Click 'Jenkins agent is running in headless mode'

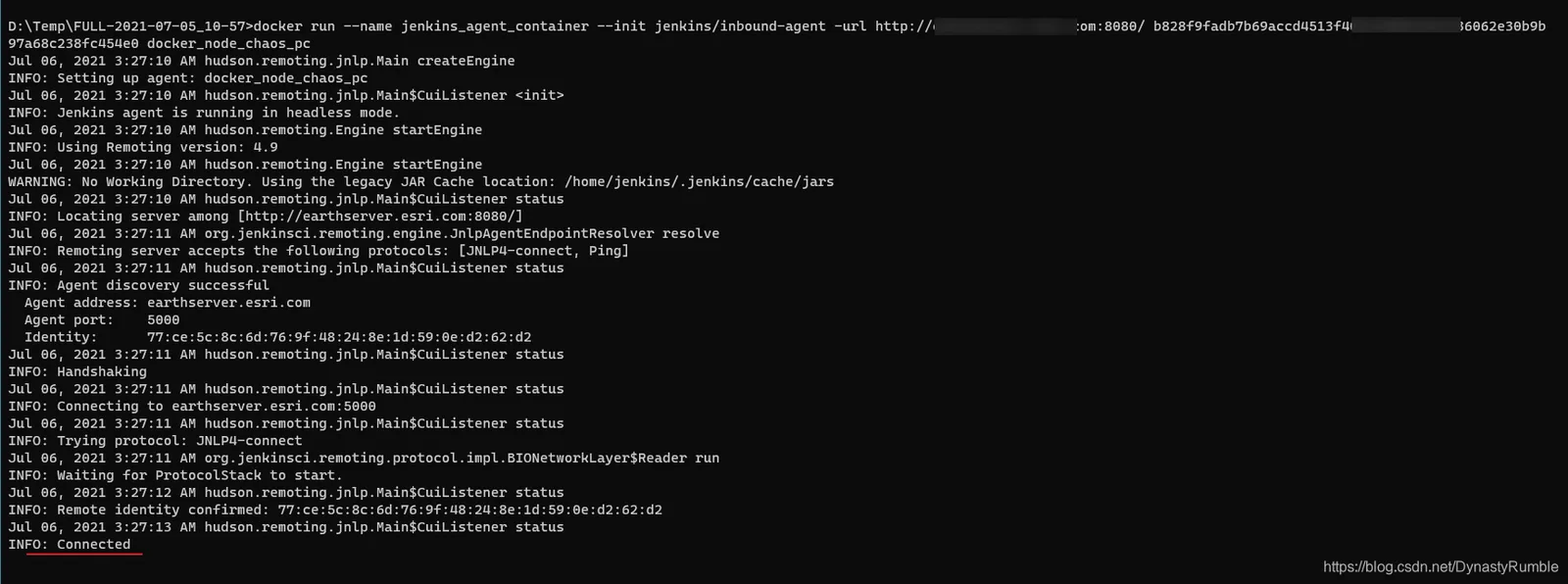[x=204, y=113]
